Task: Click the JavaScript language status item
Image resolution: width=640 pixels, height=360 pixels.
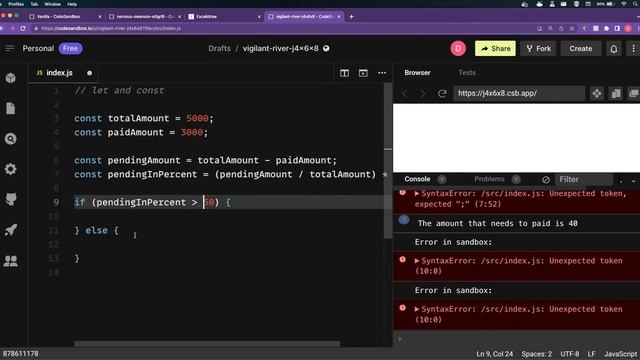Action: click(x=620, y=354)
